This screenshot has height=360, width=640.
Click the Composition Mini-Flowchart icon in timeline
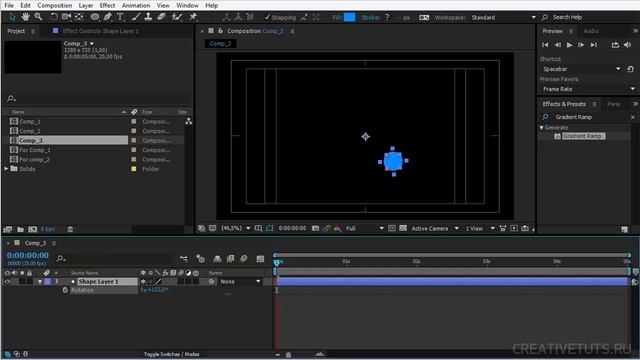coord(184,258)
